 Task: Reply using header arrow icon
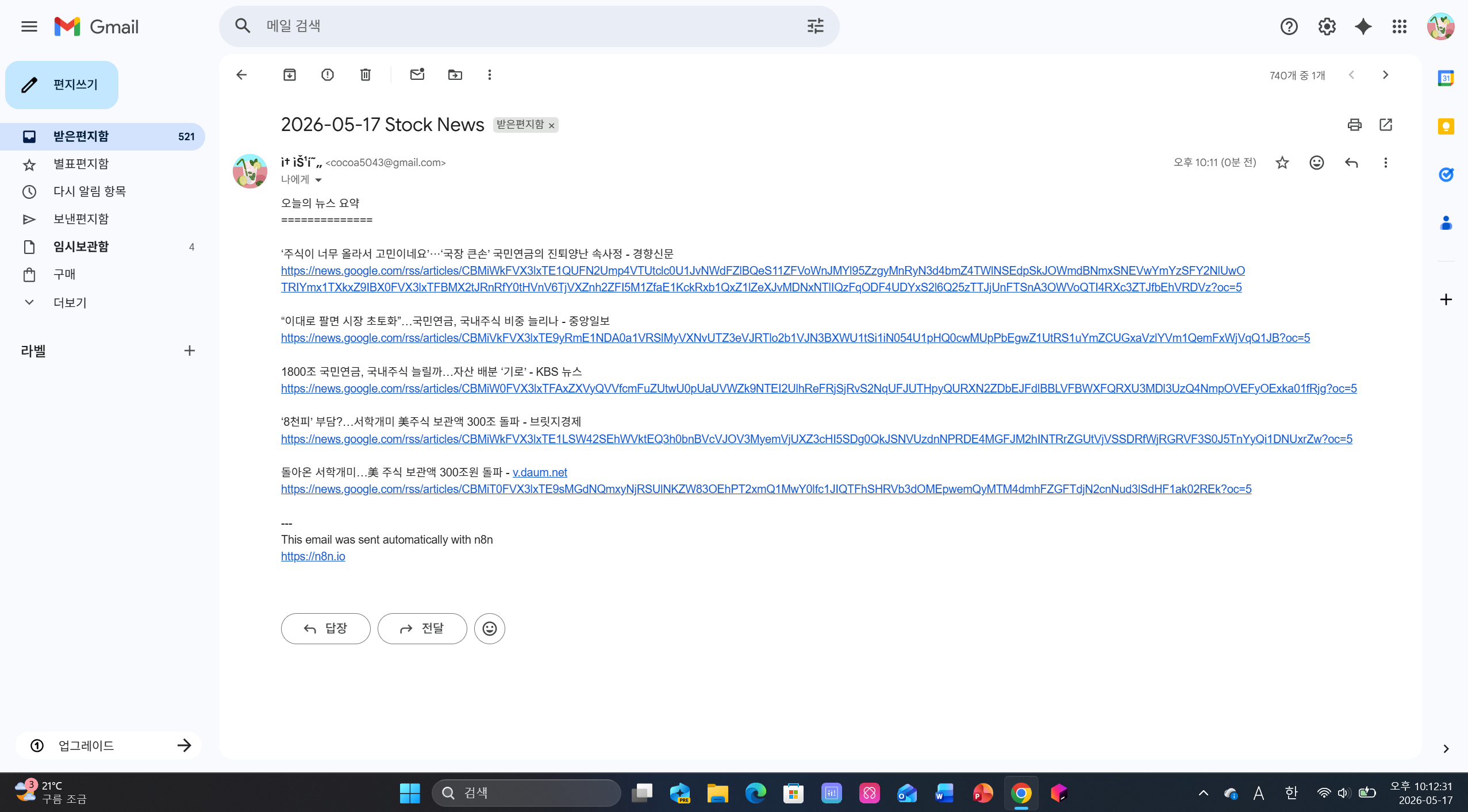coord(1351,163)
